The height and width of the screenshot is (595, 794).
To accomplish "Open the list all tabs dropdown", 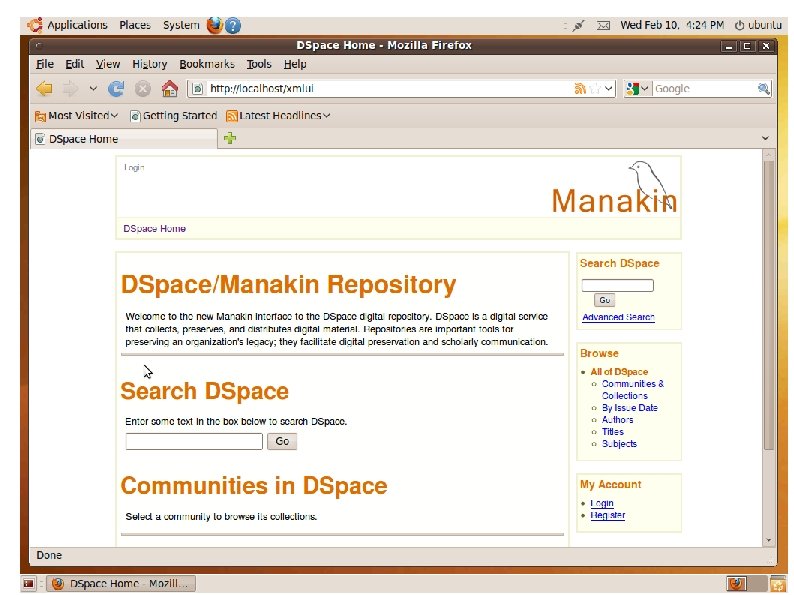I will coord(765,138).
